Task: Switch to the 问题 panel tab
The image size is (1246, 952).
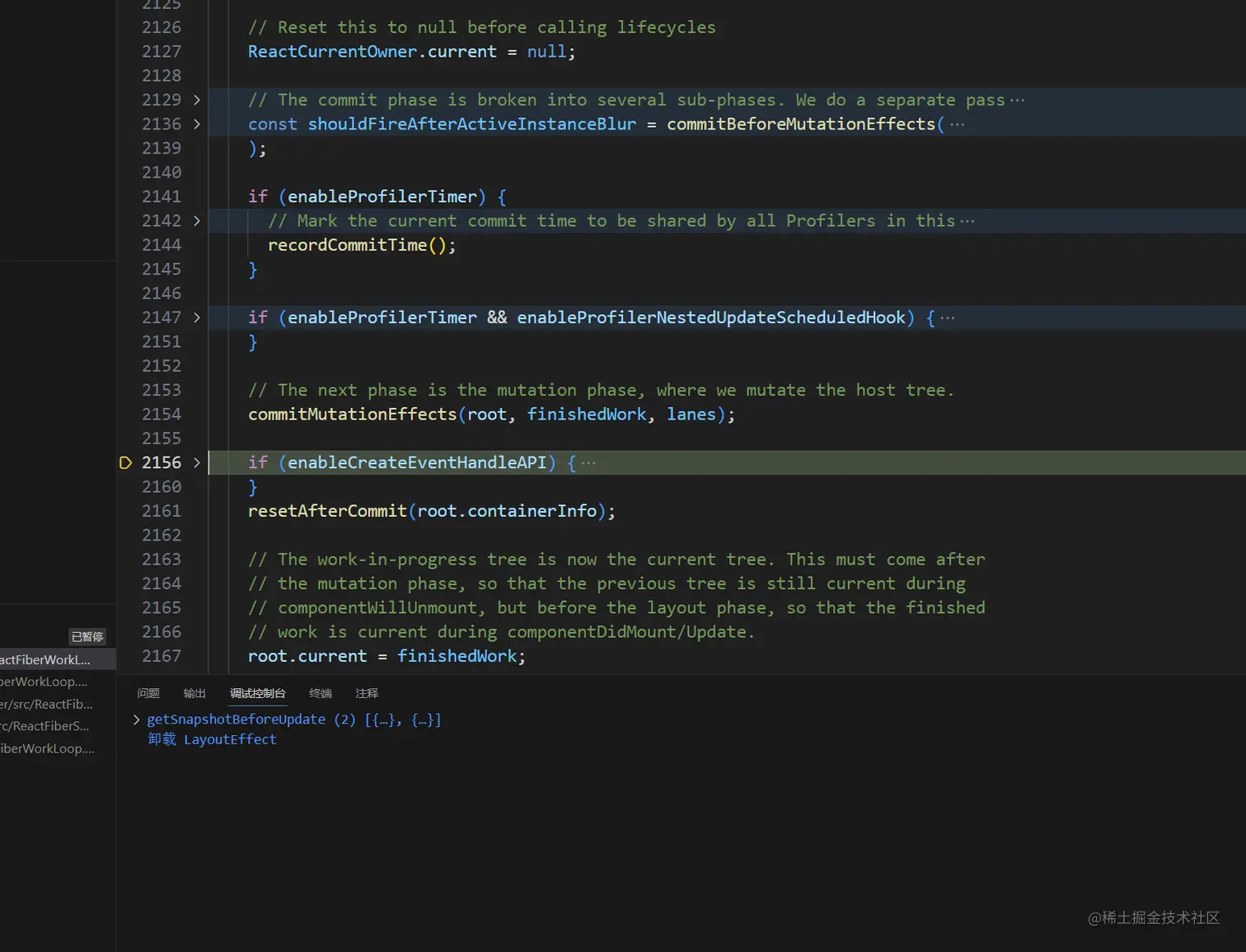Action: tap(148, 693)
